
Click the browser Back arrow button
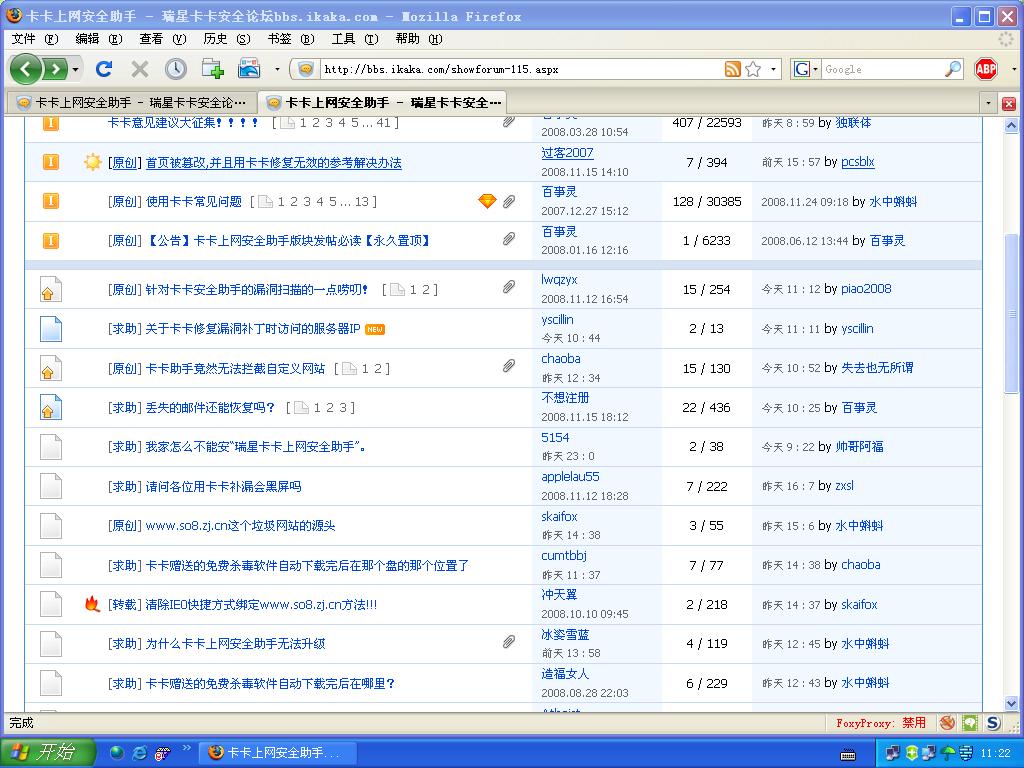[x=26, y=69]
